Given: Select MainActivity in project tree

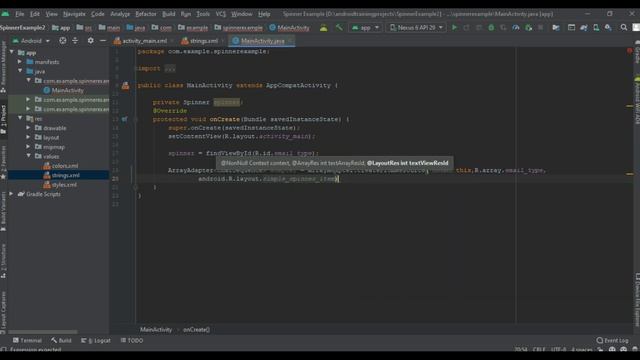Looking at the screenshot, I should pos(64,90).
